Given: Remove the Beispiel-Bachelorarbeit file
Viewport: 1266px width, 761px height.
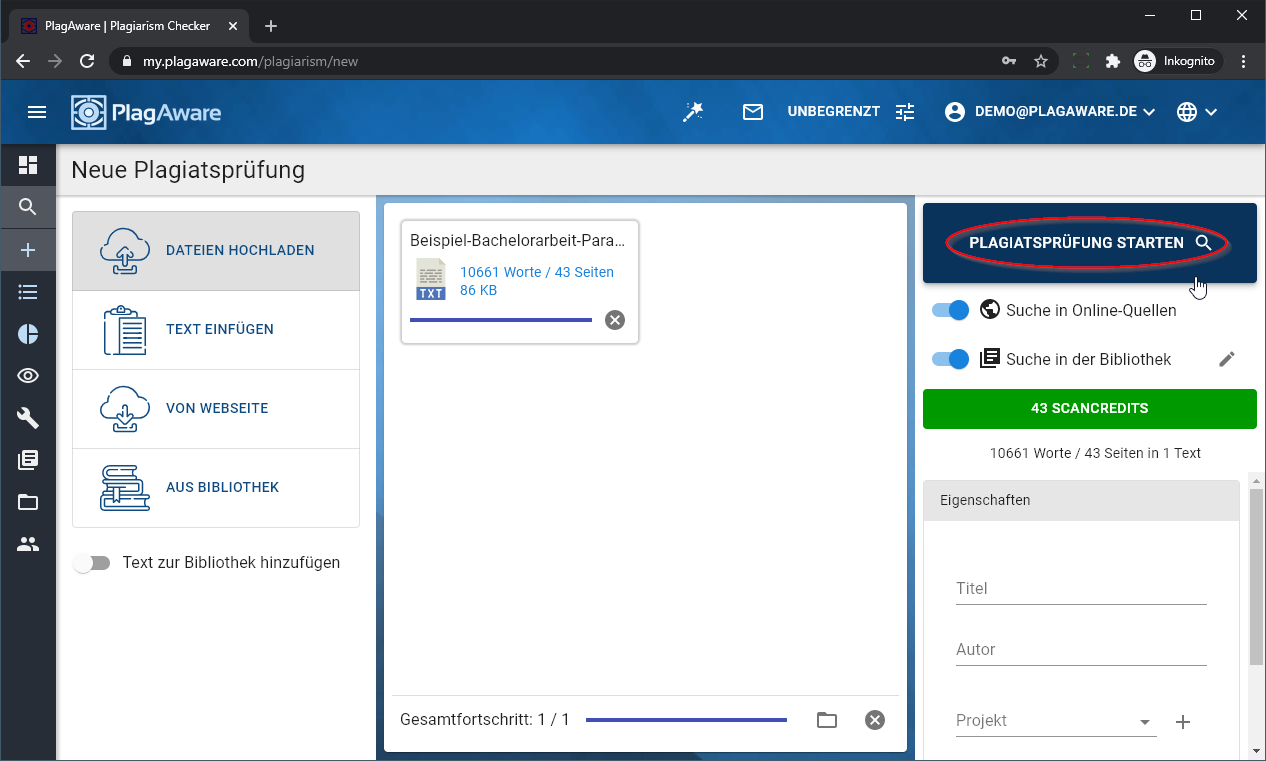Looking at the screenshot, I should (x=615, y=320).
